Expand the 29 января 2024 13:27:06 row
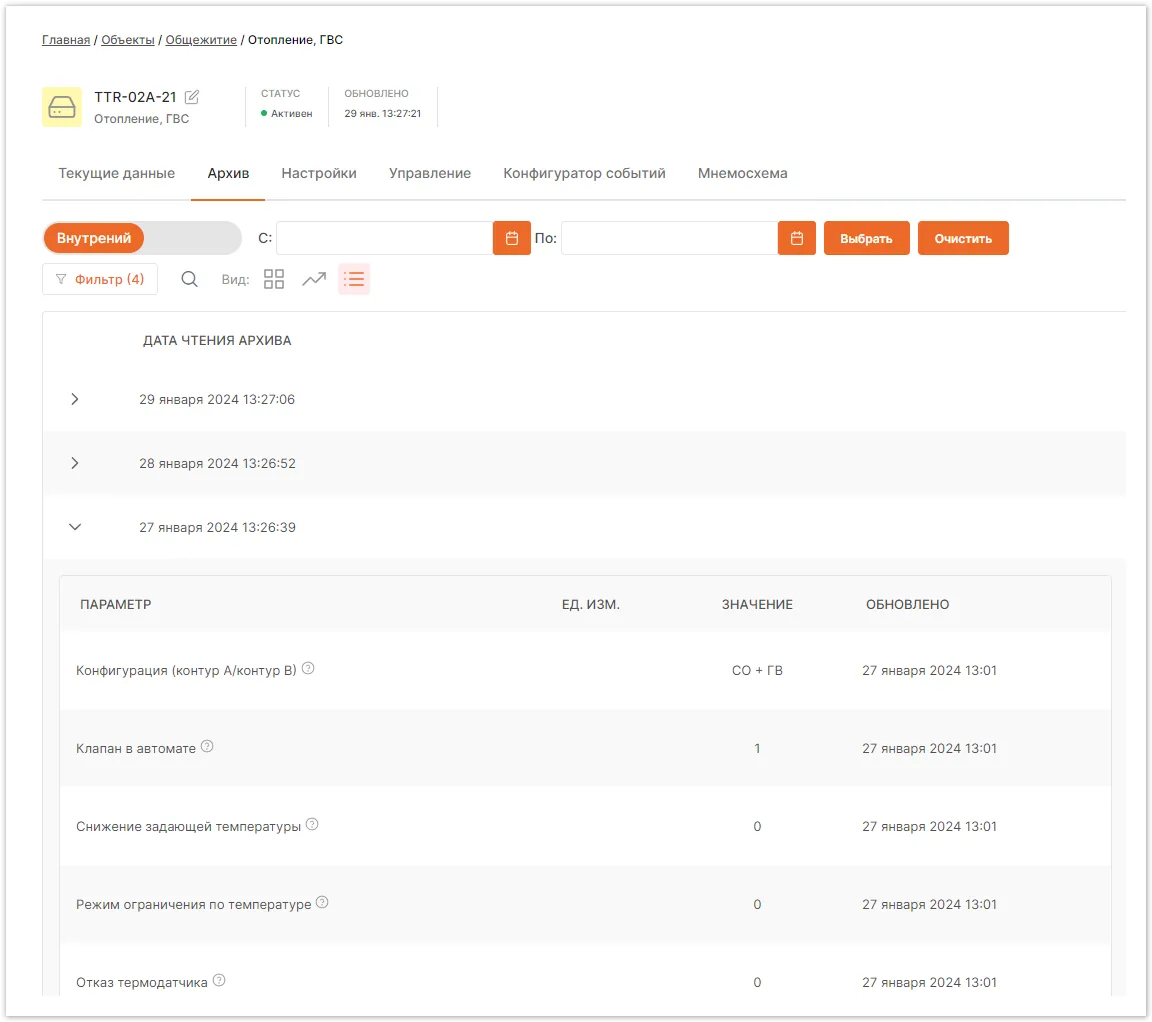Screen dimensions: 1152x1022 pyautogui.click(x=75, y=399)
